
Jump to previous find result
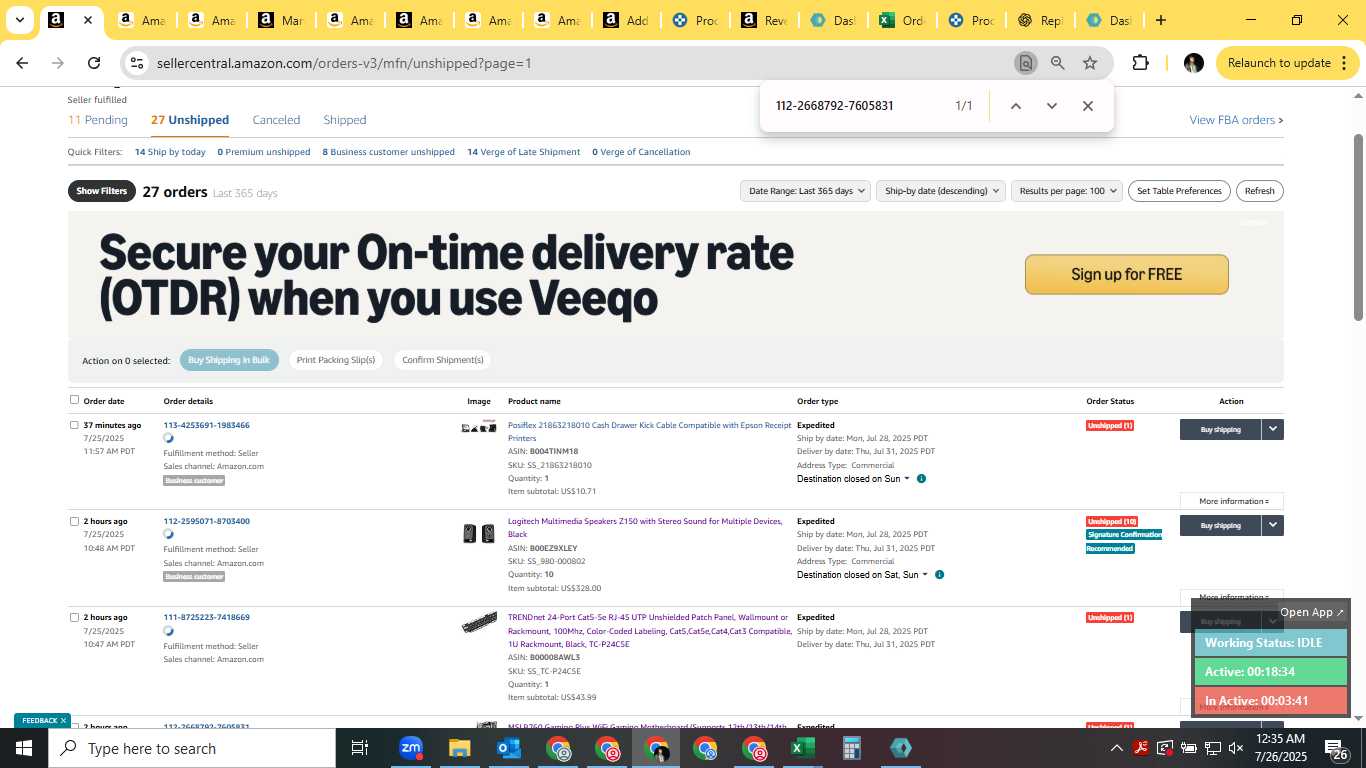[x=1015, y=106]
